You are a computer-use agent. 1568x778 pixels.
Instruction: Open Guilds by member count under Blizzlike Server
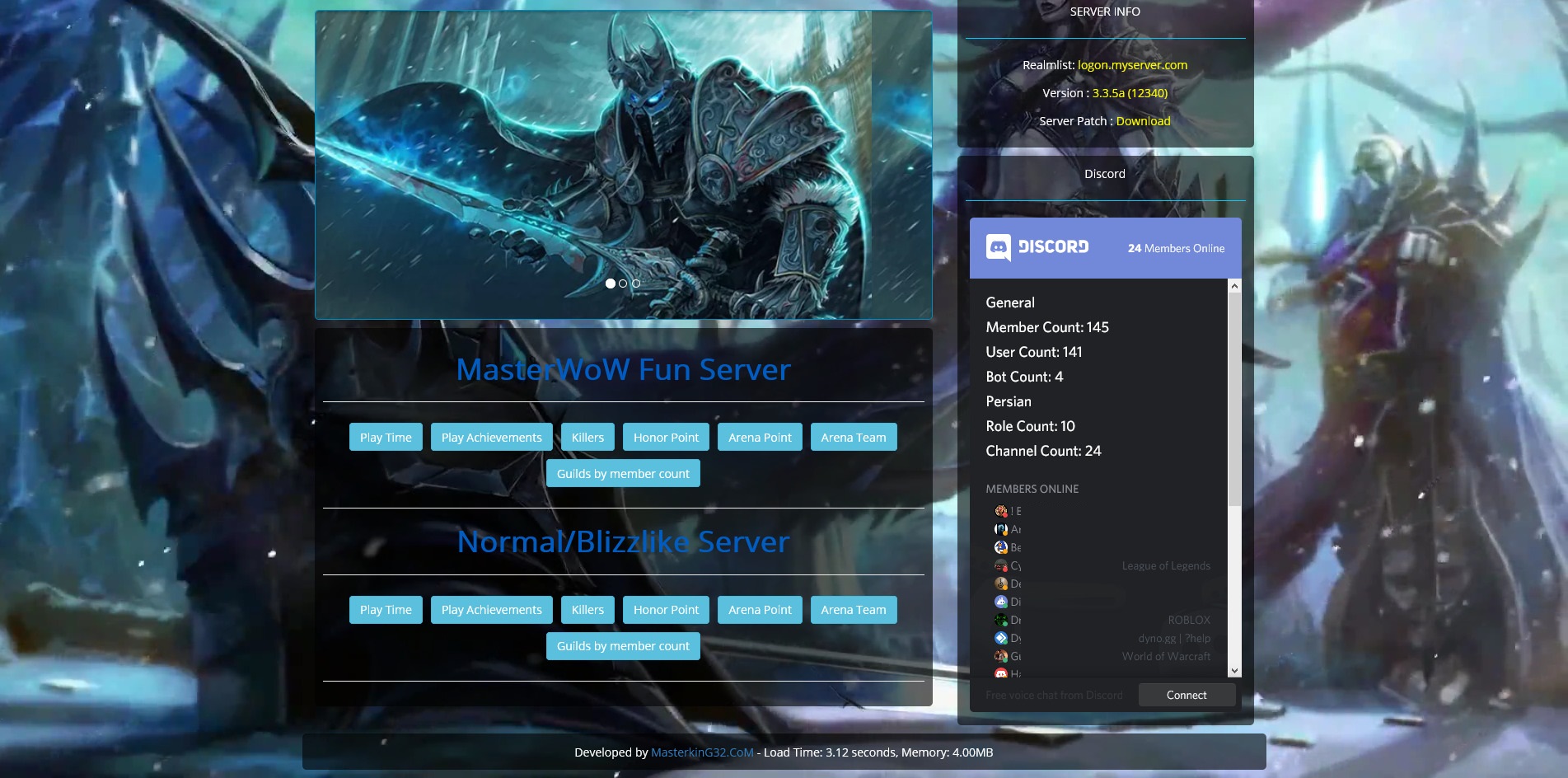623,646
